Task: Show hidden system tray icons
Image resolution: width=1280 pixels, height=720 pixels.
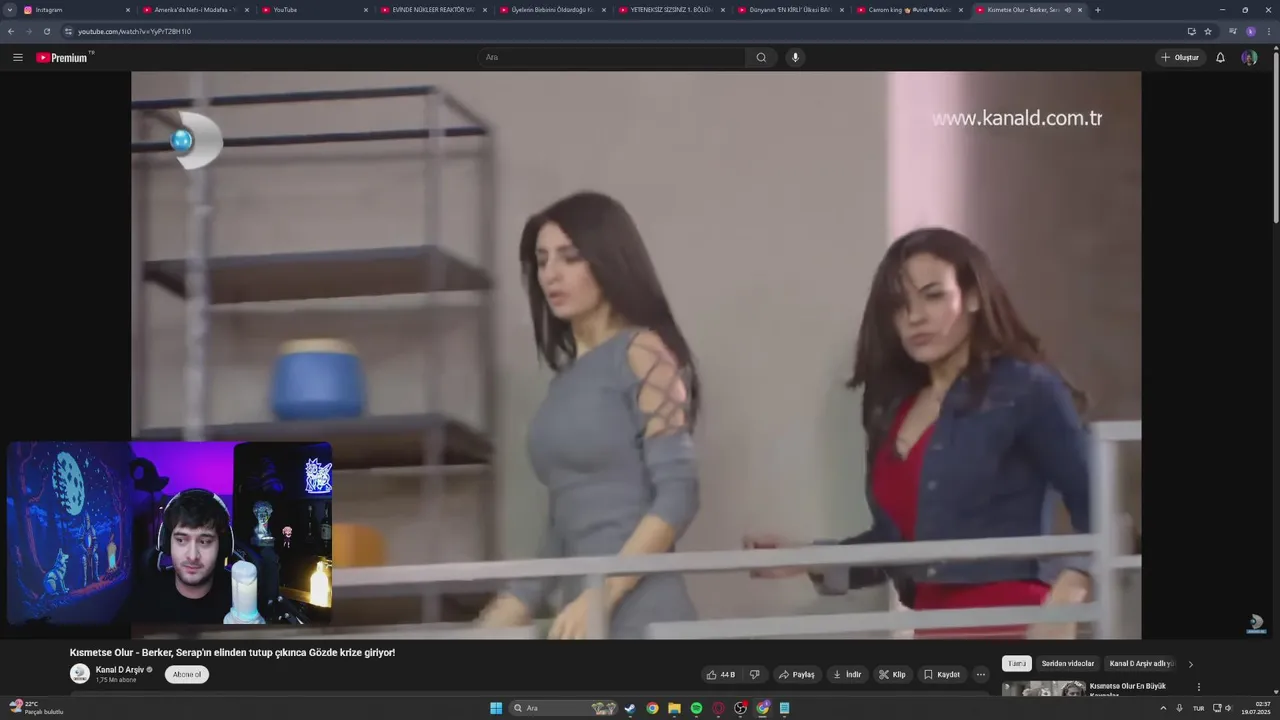Action: tap(1163, 708)
